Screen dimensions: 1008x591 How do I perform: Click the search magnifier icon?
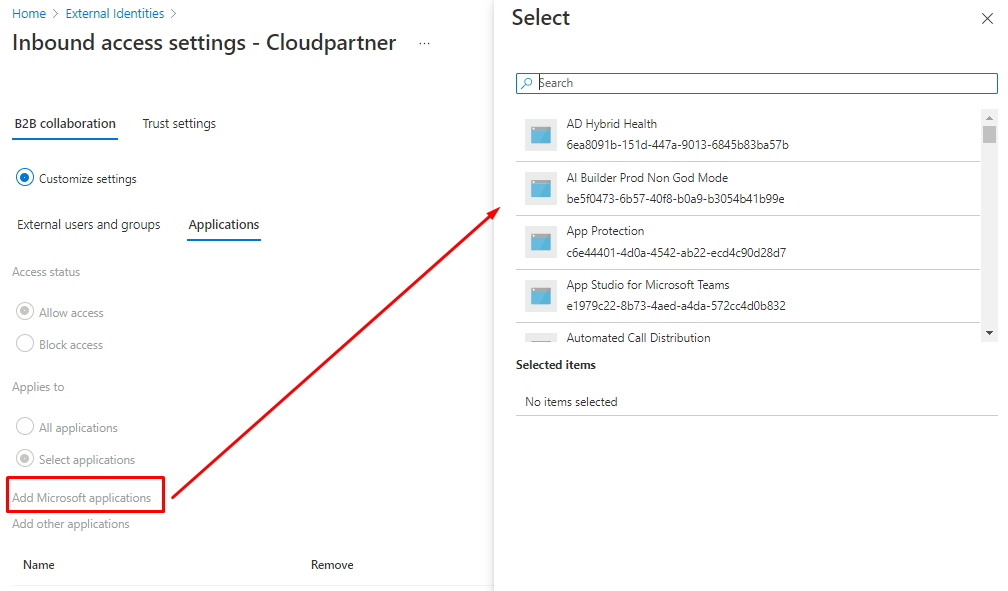click(x=527, y=83)
